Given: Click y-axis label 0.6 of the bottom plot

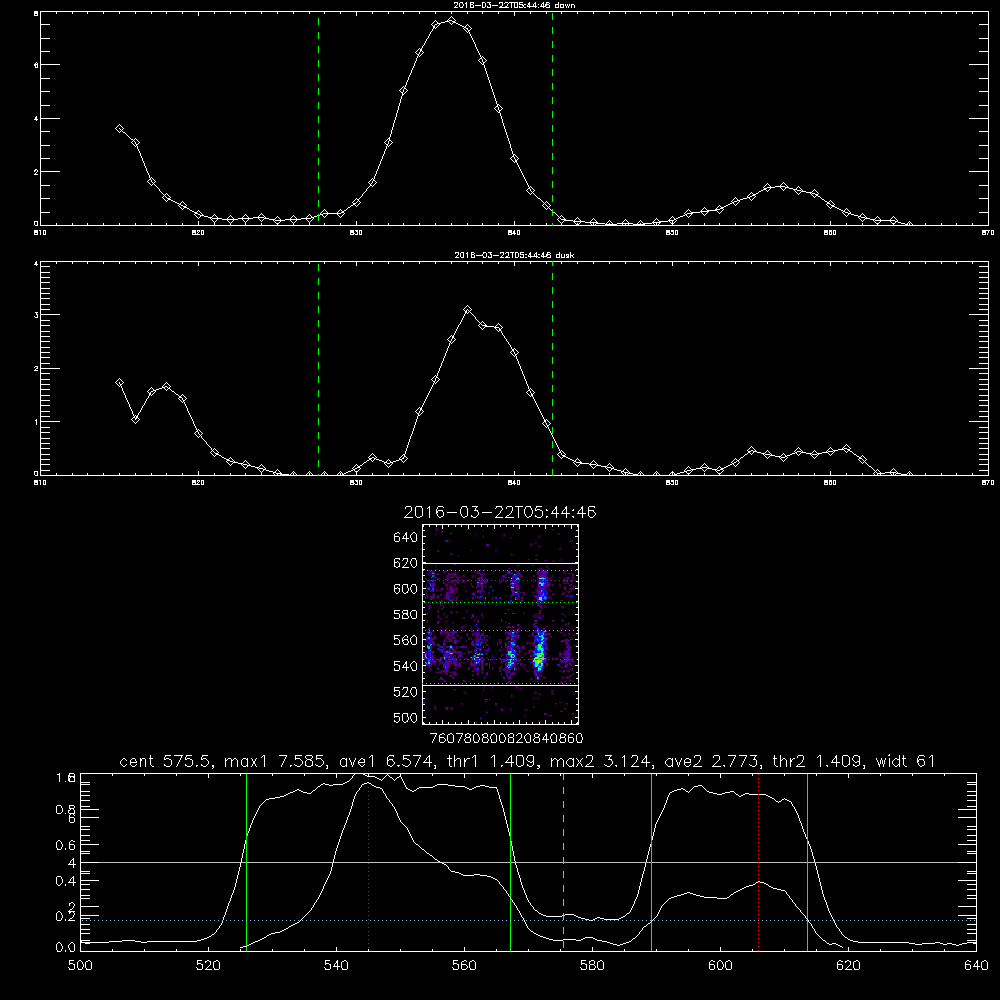Looking at the screenshot, I should click(66, 845).
